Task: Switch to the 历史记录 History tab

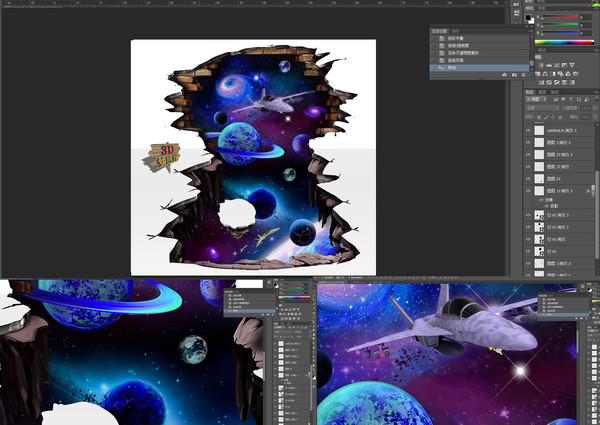Action: pyautogui.click(x=439, y=31)
